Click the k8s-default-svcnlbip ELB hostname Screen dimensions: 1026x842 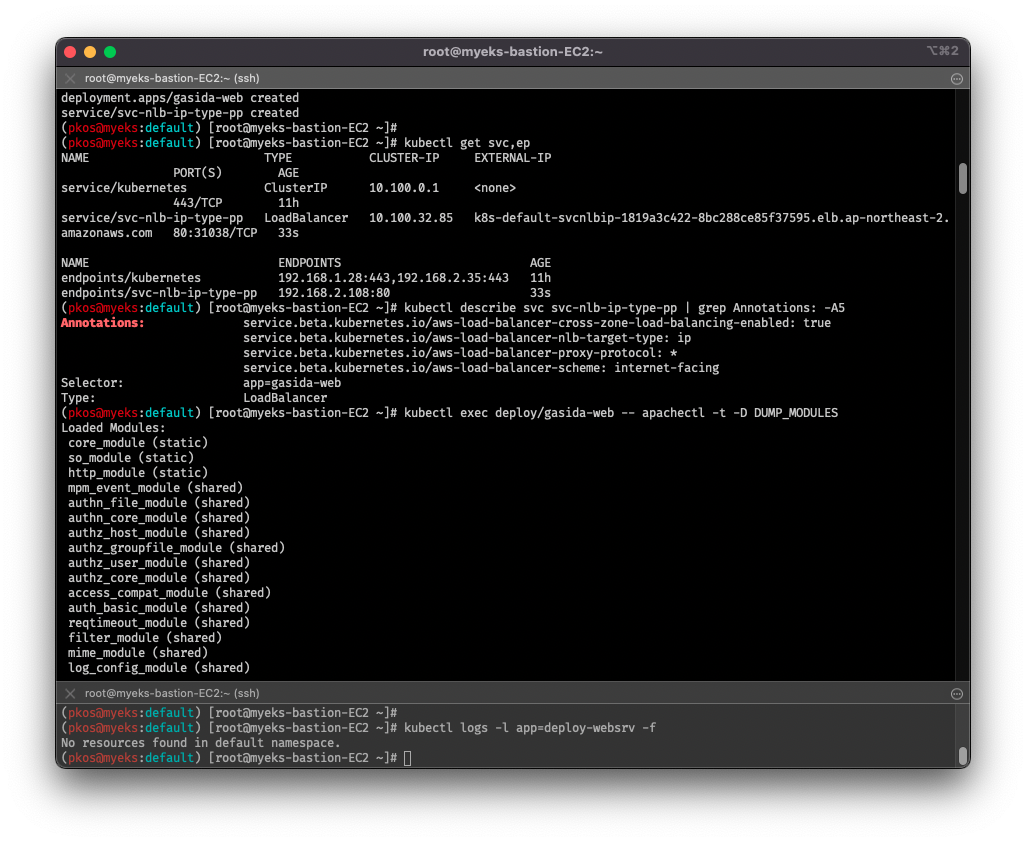coord(711,218)
